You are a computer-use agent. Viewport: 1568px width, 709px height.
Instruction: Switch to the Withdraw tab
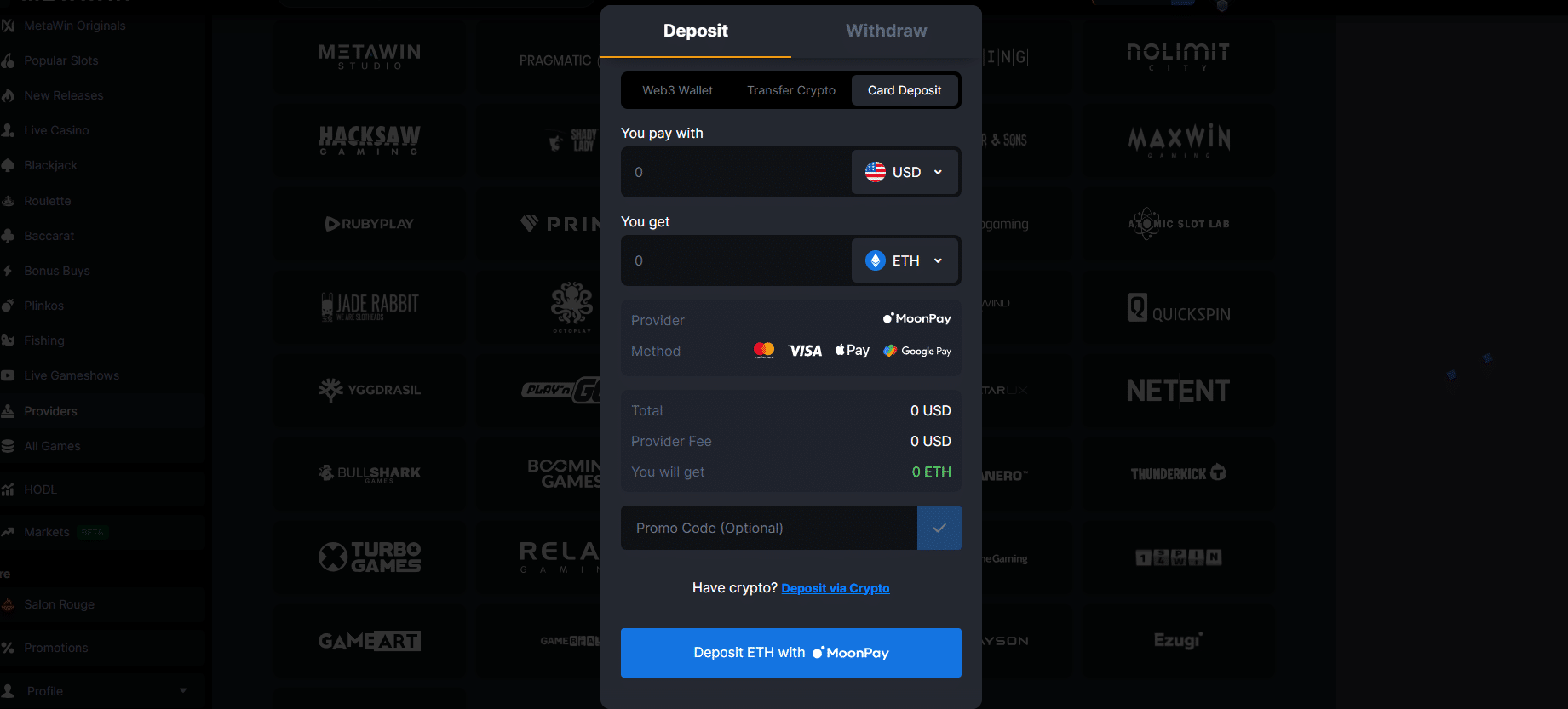click(x=886, y=31)
